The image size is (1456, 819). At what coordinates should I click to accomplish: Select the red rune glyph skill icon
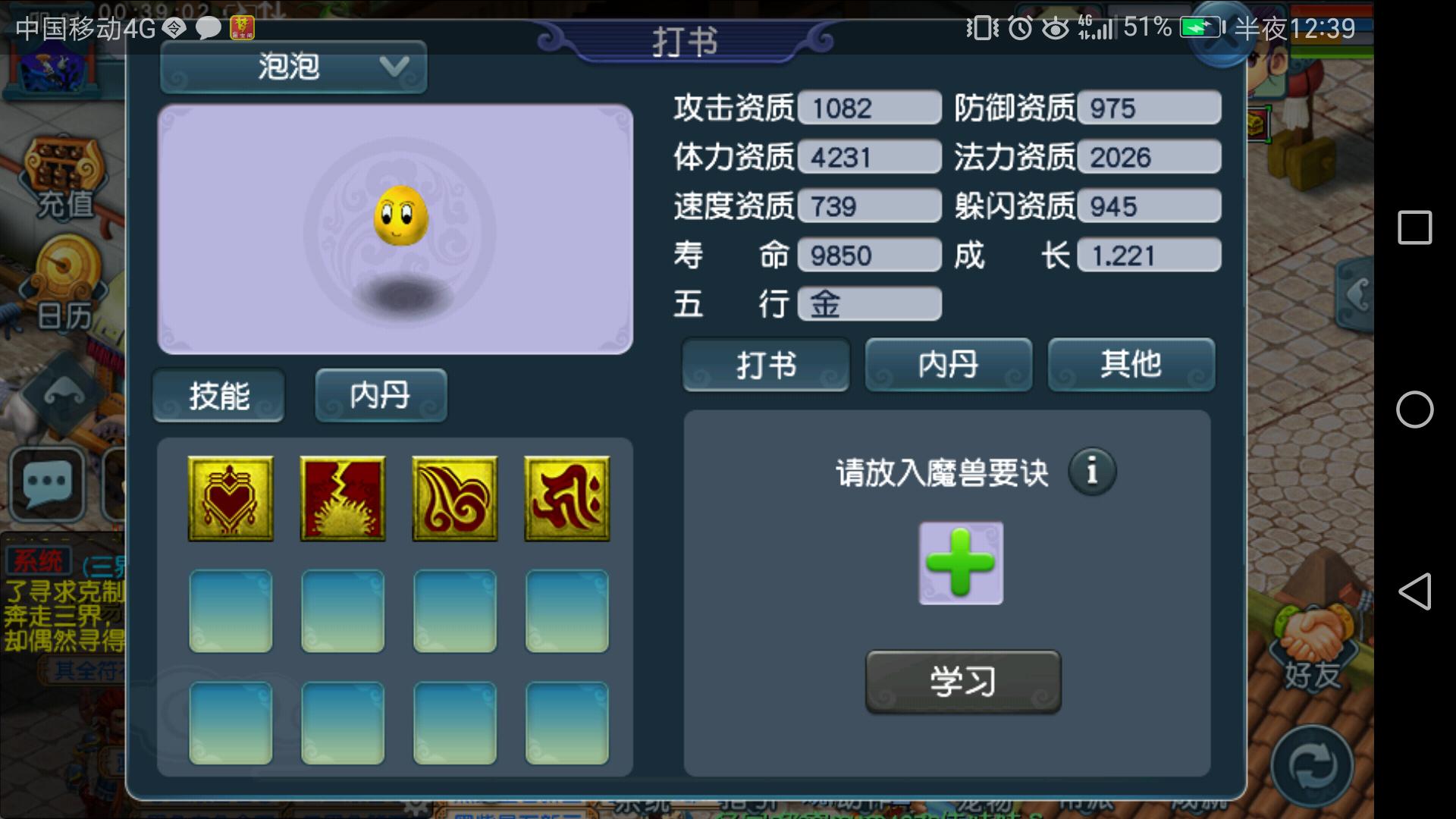pyautogui.click(x=567, y=498)
